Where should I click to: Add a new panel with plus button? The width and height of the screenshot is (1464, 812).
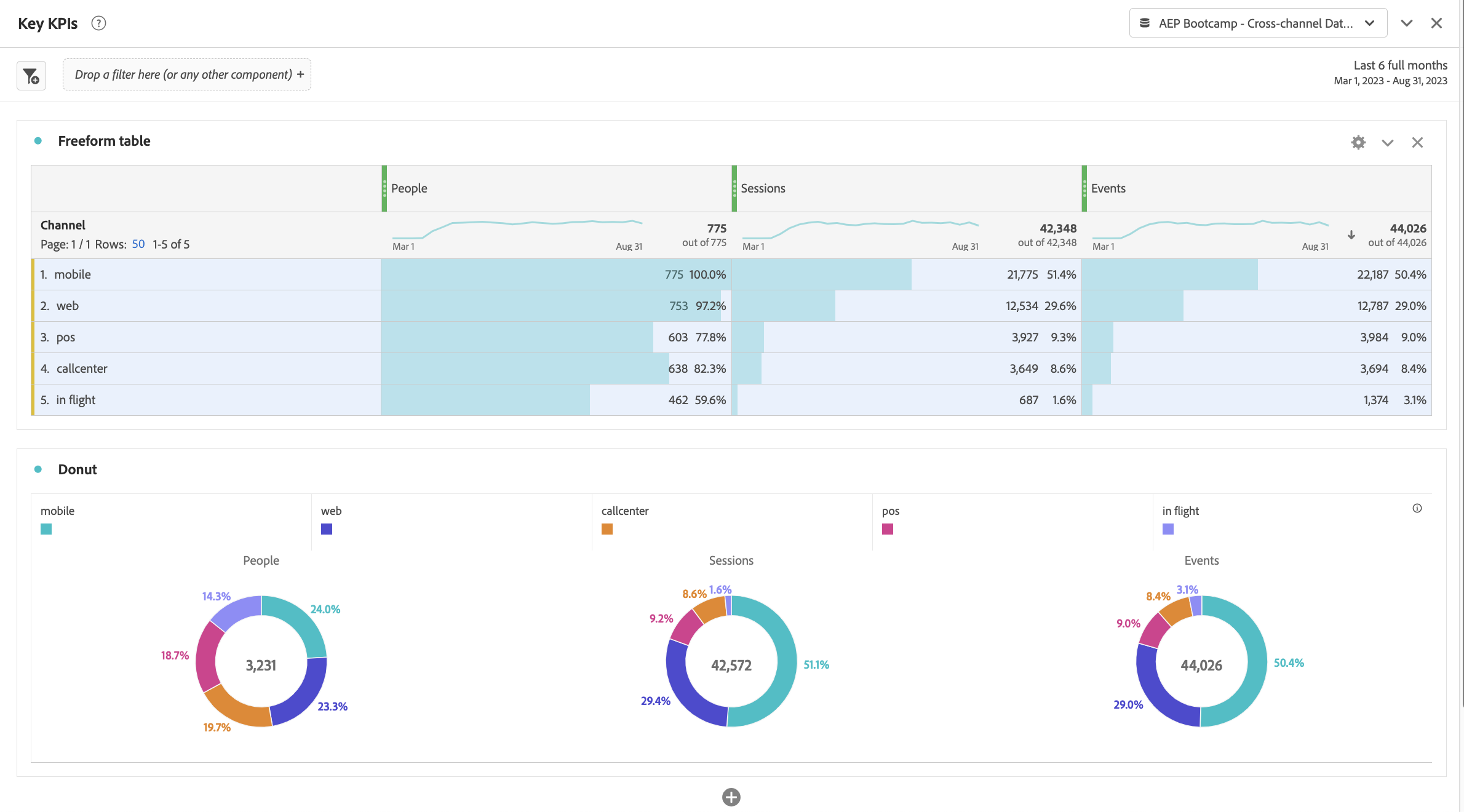(x=731, y=797)
